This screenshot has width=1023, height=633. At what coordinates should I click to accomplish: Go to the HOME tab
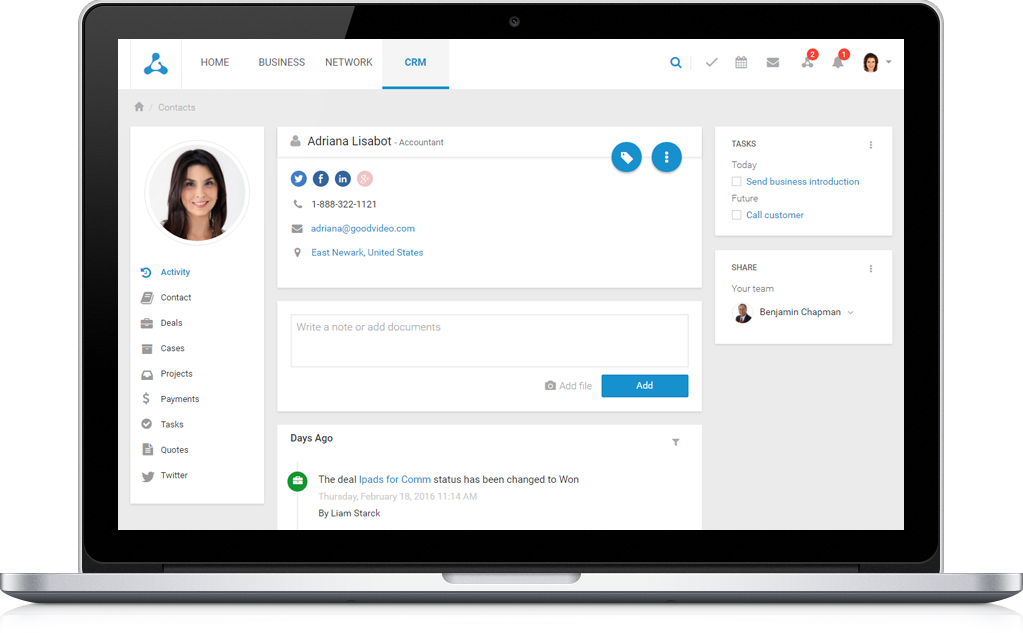[x=215, y=63]
